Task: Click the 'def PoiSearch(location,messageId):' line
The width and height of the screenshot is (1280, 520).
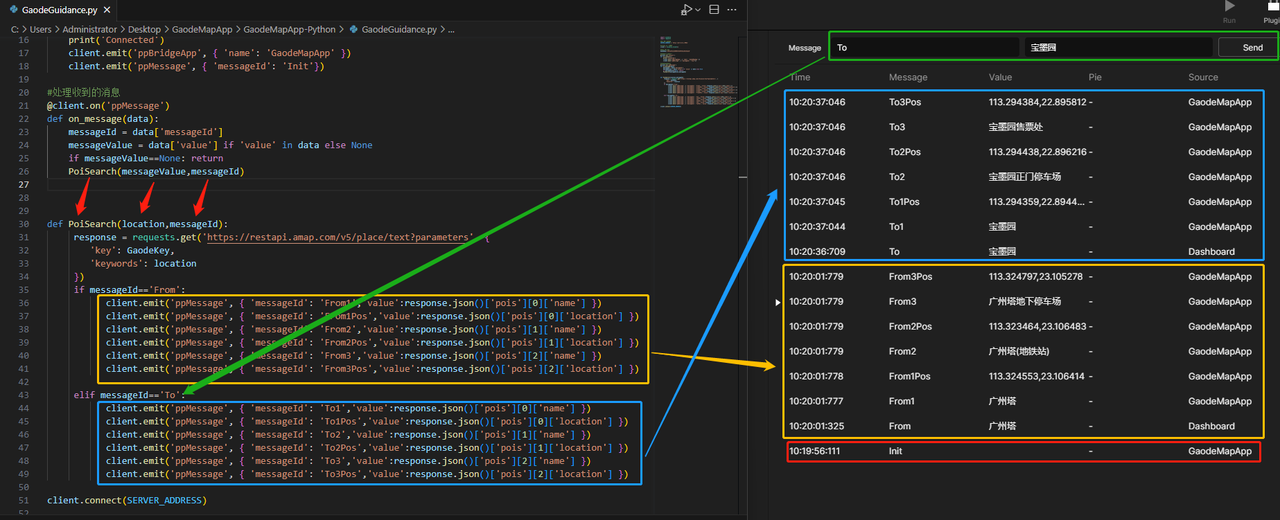Action: pos(137,224)
